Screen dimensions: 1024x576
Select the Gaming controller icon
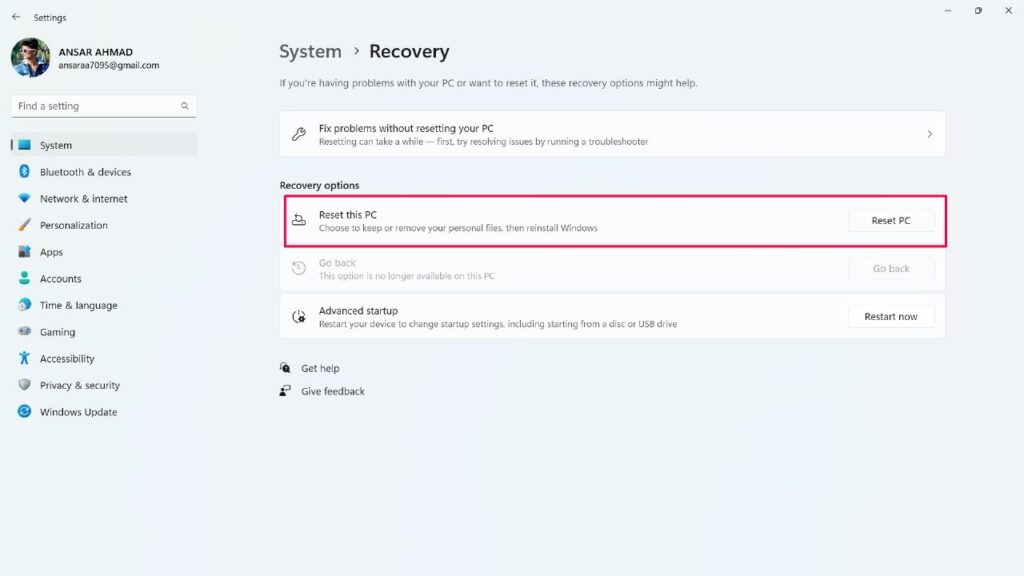[x=24, y=331]
